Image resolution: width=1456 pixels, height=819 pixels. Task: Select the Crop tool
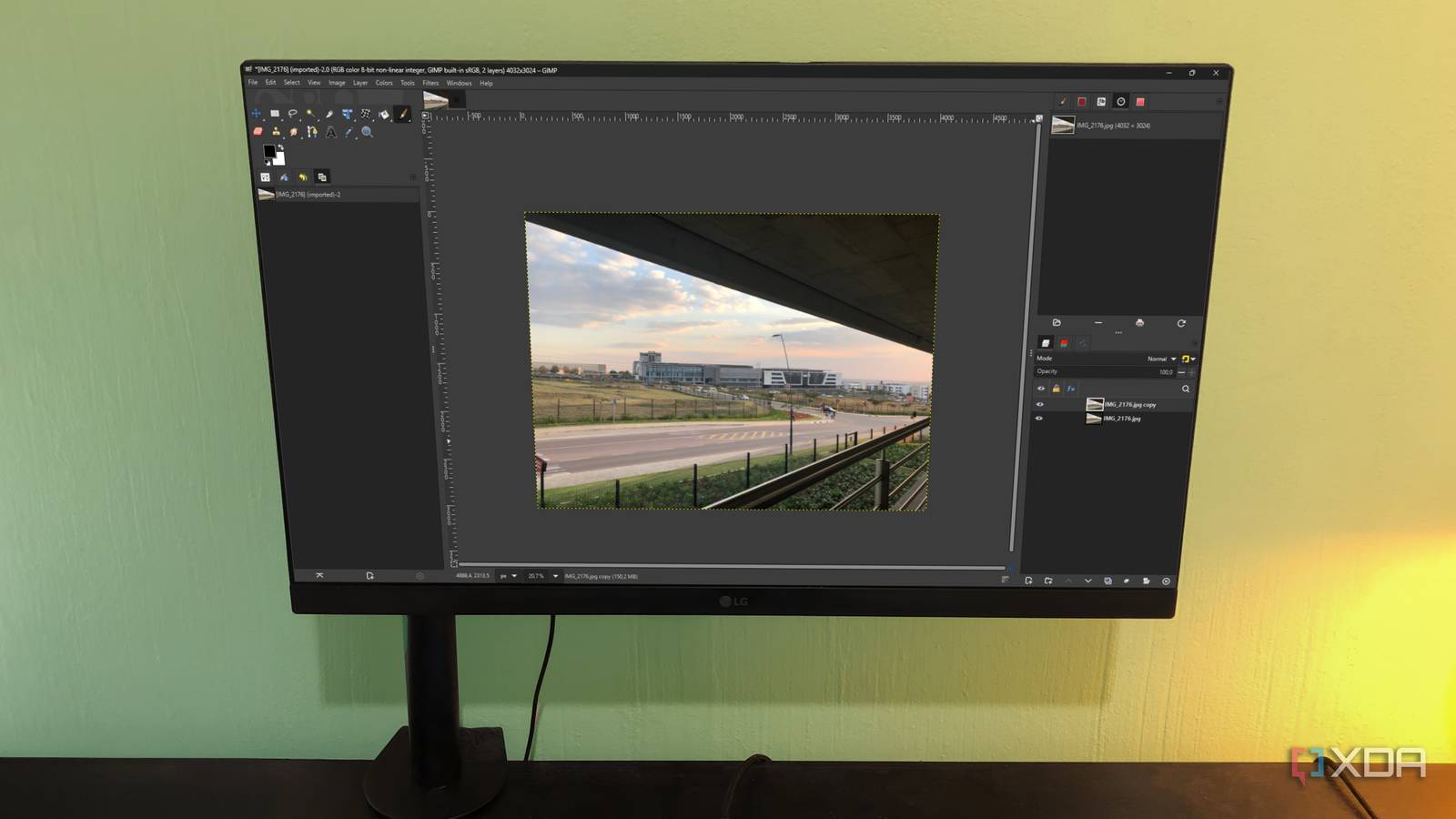coord(329,114)
